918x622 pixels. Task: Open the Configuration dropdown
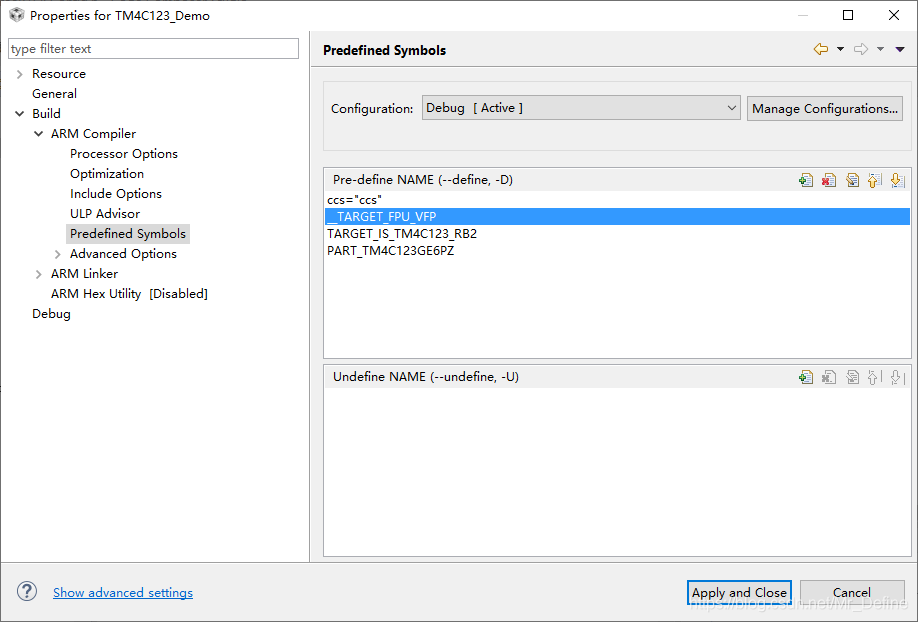tap(581, 108)
